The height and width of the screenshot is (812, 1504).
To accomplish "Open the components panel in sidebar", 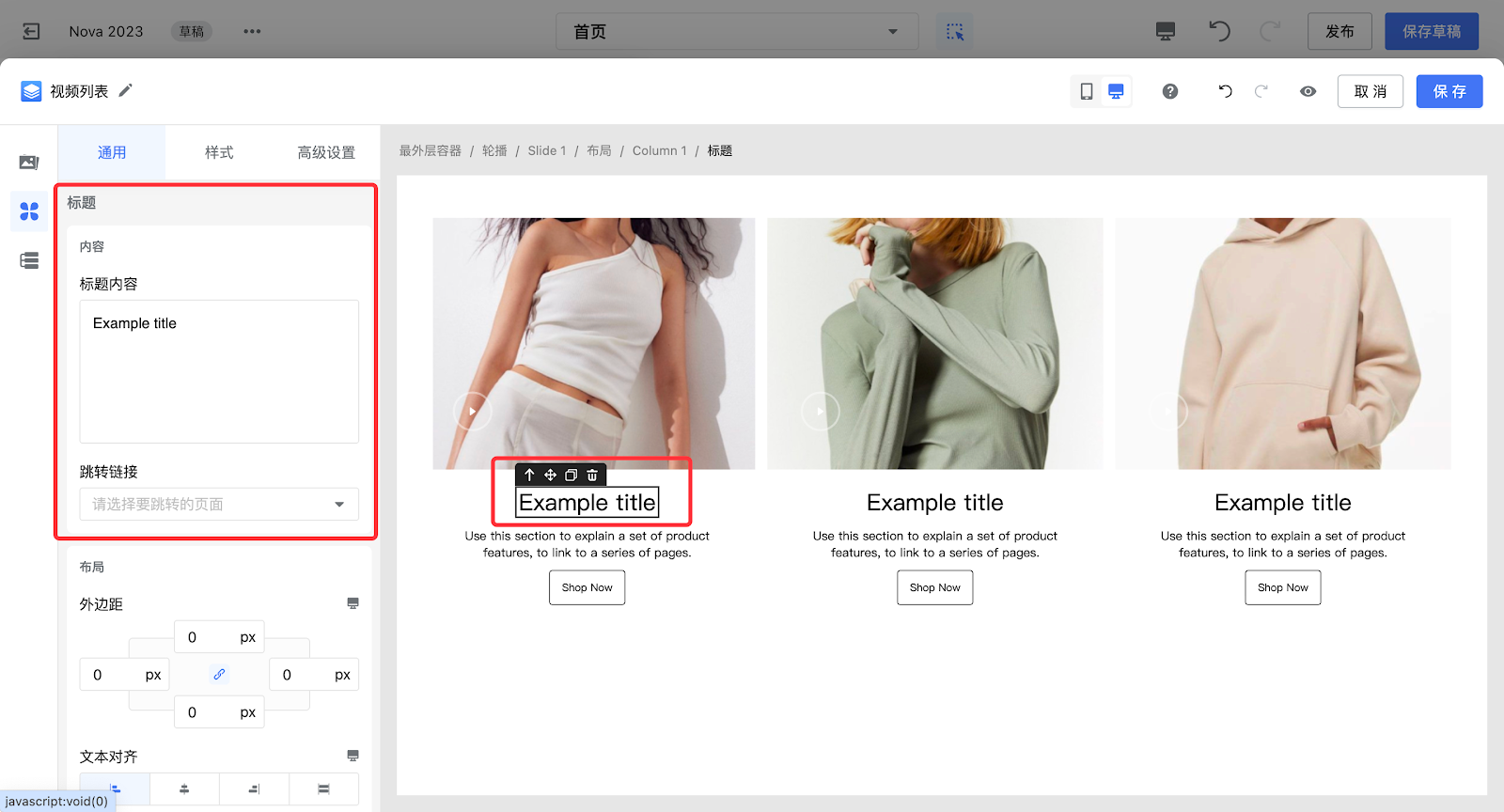I will (x=29, y=211).
